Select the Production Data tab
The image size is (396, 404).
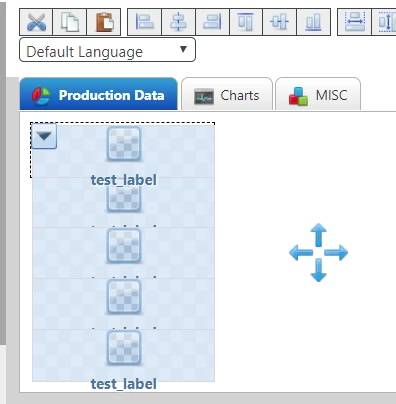pyautogui.click(x=99, y=94)
